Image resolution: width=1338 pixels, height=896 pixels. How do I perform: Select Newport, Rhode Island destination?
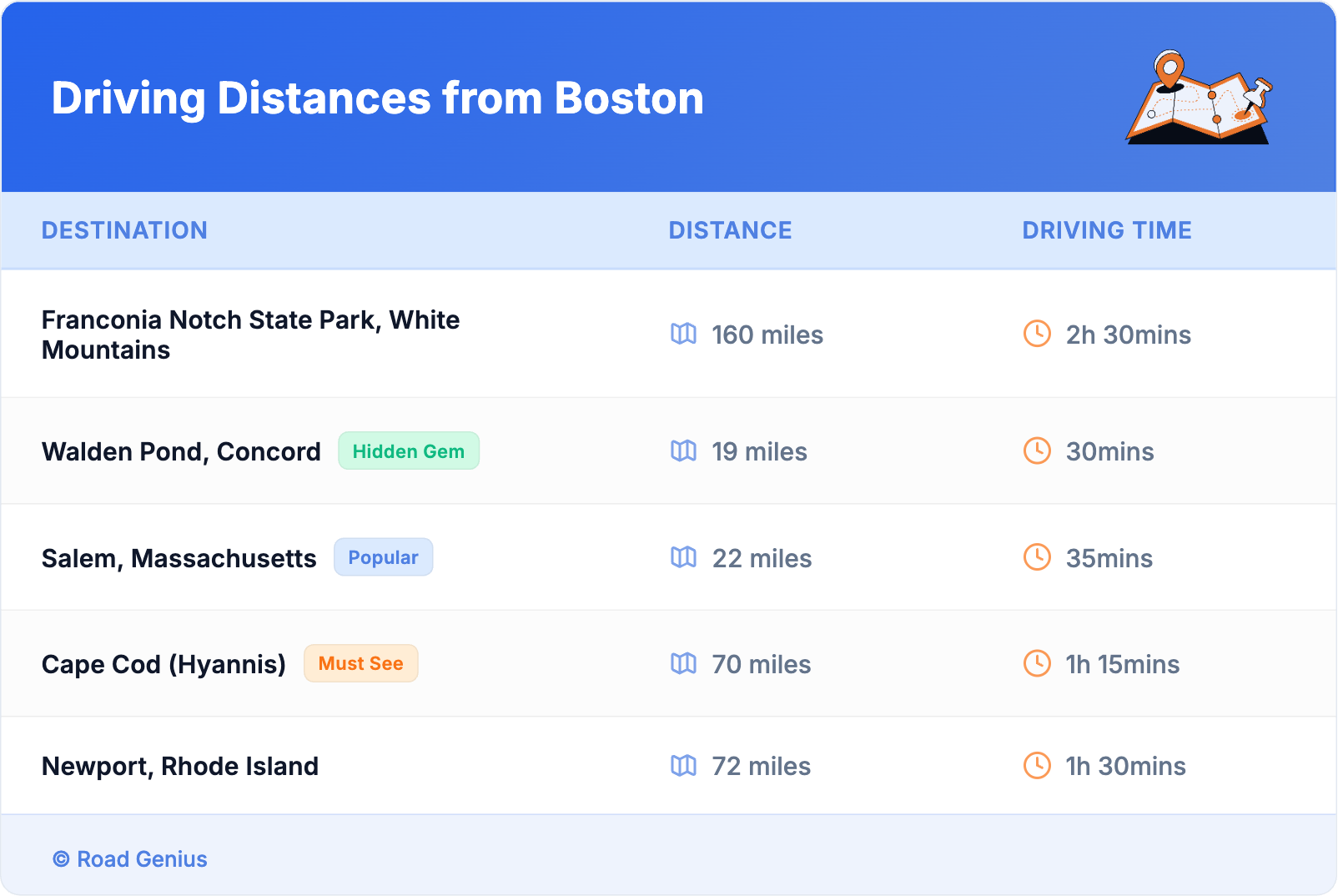click(180, 766)
